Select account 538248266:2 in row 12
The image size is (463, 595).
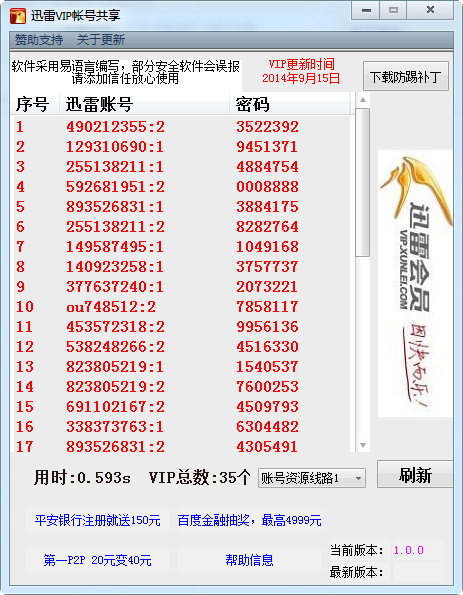(x=116, y=347)
